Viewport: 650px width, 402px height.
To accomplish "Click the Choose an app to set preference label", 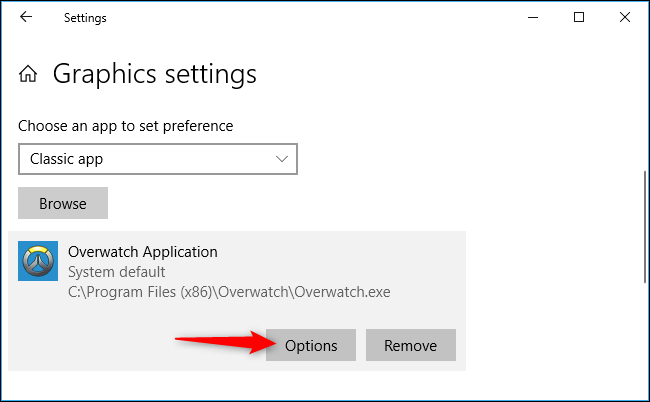I will pyautogui.click(x=125, y=126).
